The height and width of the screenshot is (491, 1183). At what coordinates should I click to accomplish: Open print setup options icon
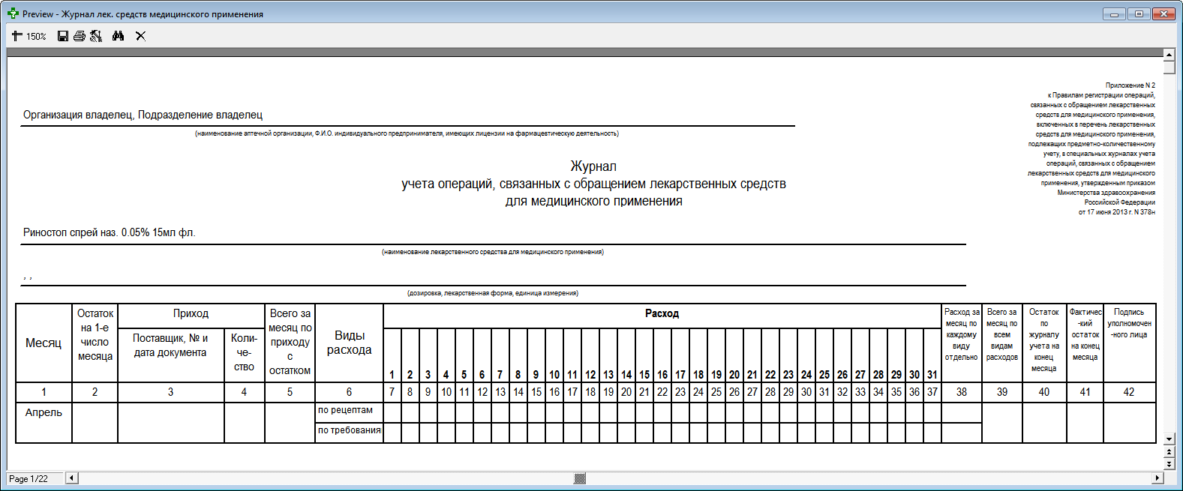click(96, 35)
